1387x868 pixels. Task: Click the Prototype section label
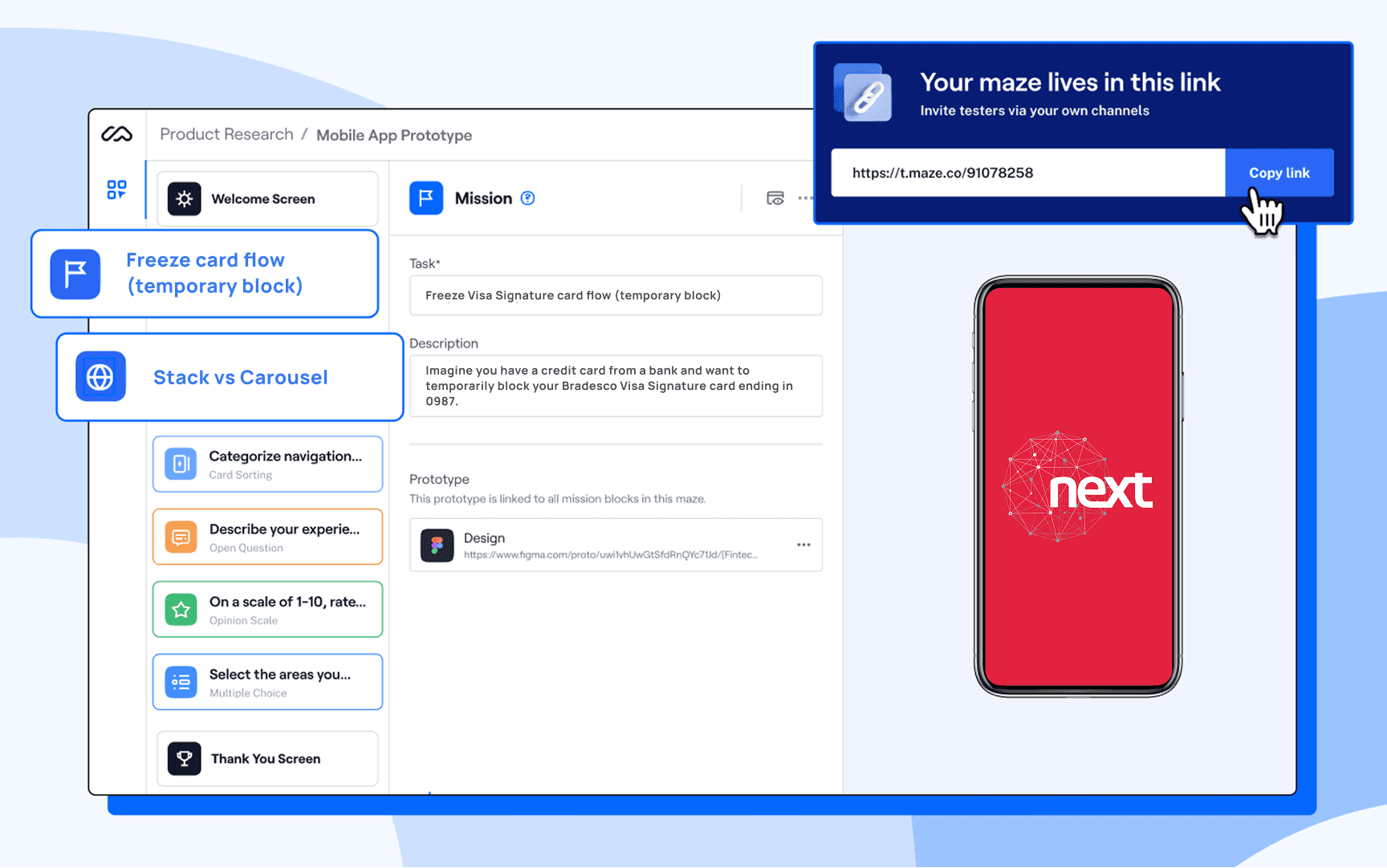pyautogui.click(x=439, y=479)
